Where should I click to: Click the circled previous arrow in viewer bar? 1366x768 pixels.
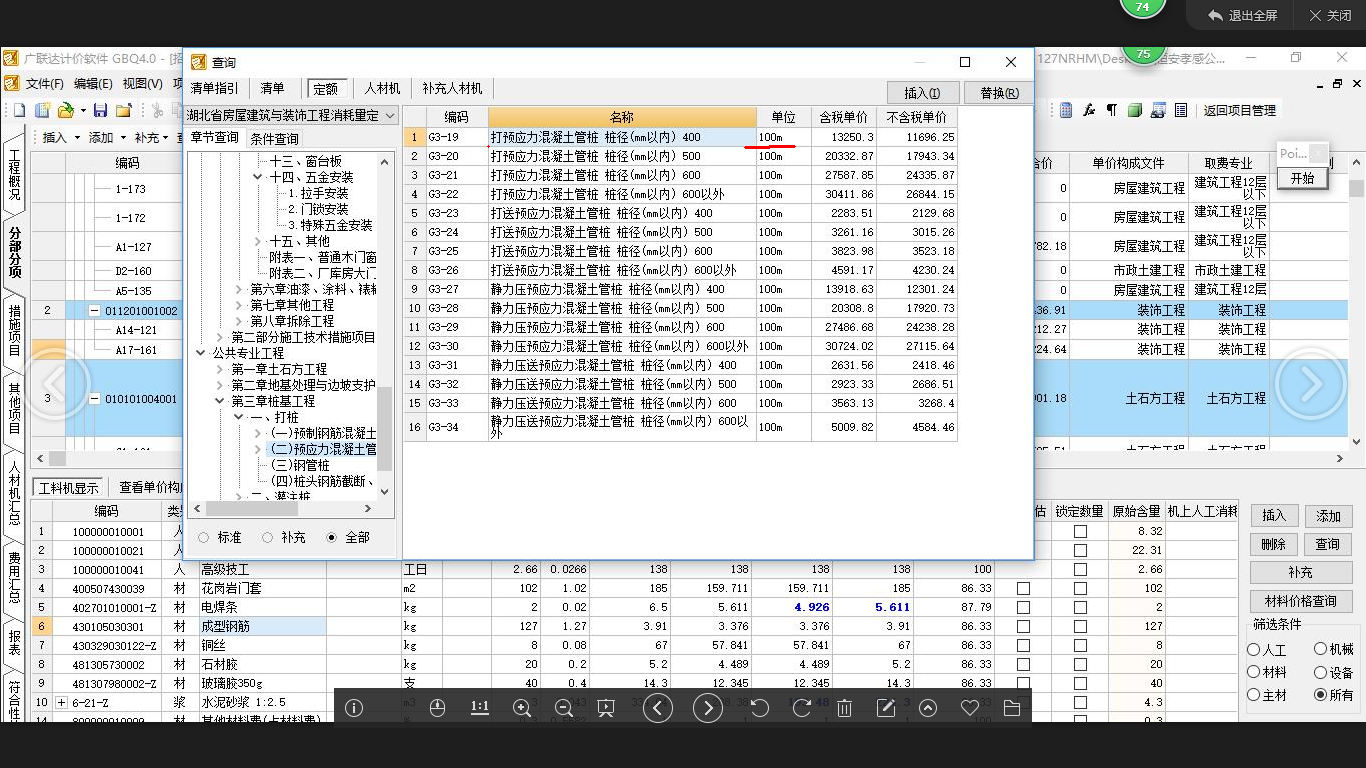tap(657, 708)
